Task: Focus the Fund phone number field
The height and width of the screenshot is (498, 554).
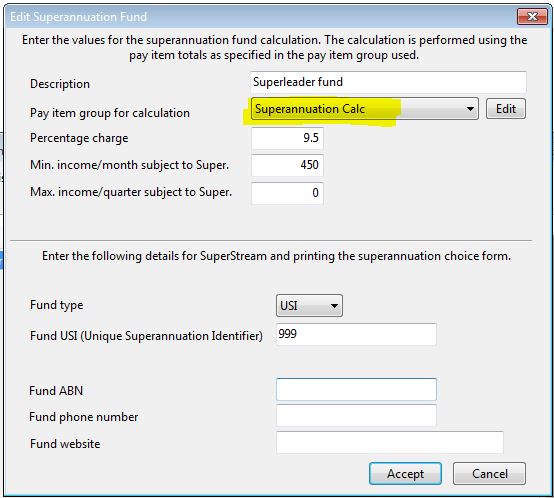Action: pyautogui.click(x=356, y=416)
